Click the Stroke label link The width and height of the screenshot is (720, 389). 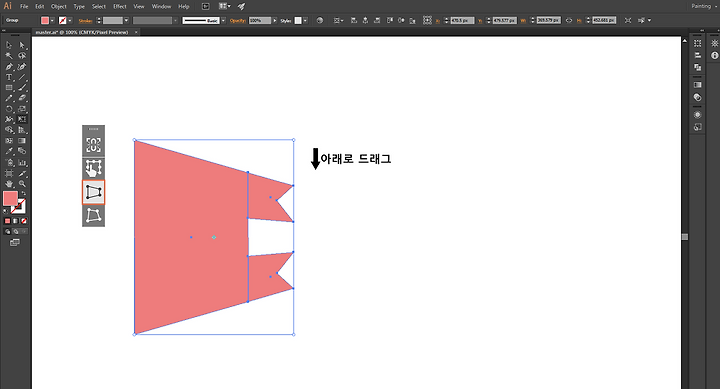[x=85, y=21]
